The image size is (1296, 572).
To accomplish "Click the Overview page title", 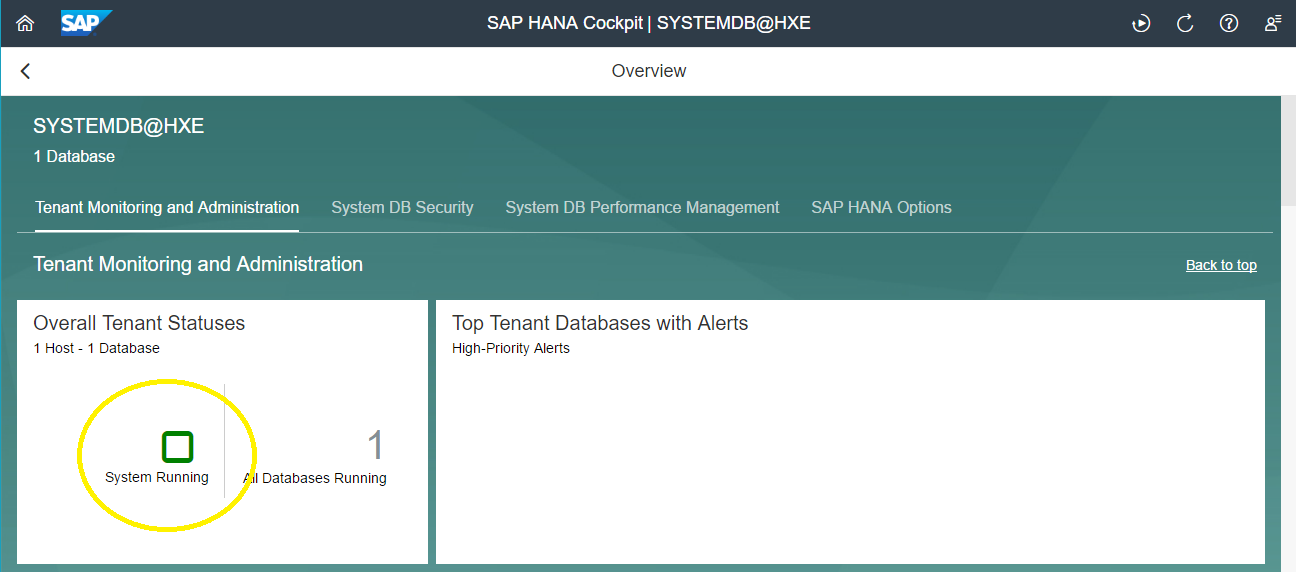I will pyautogui.click(x=649, y=71).
